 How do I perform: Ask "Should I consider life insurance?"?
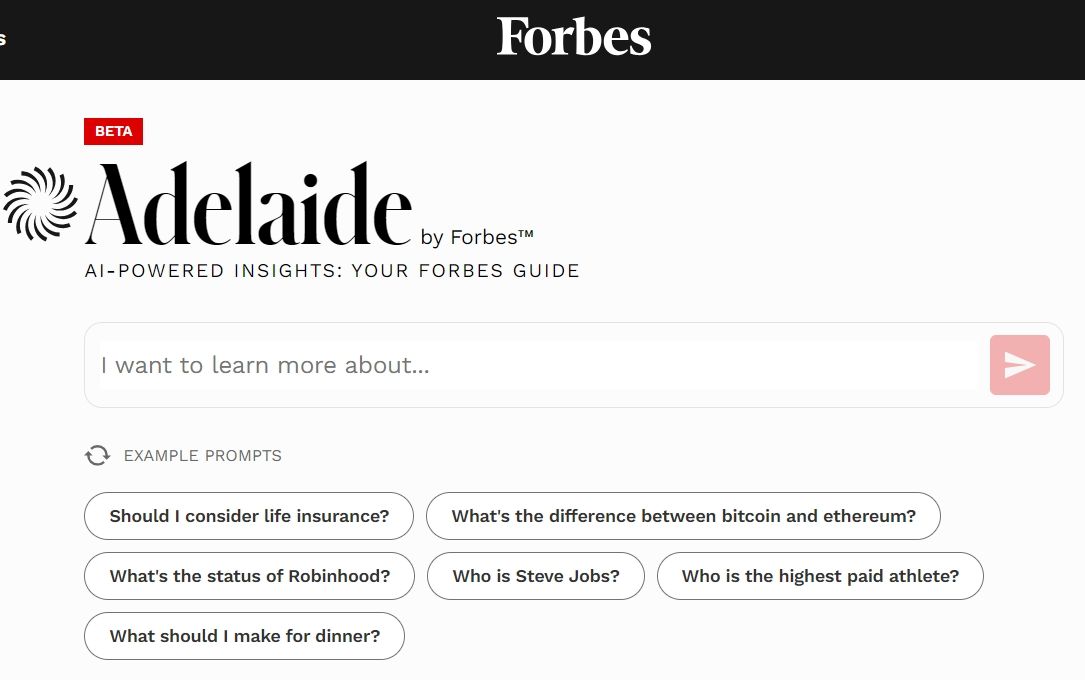pos(248,516)
